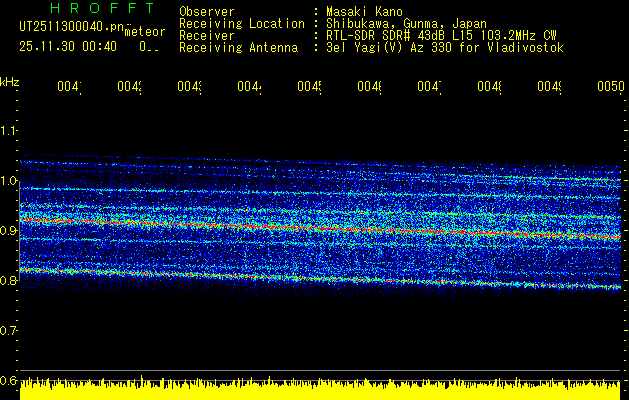Screen dimensions: 629x400
Task: Click the 0.6 frequency axis label
Action: [x=8, y=380]
